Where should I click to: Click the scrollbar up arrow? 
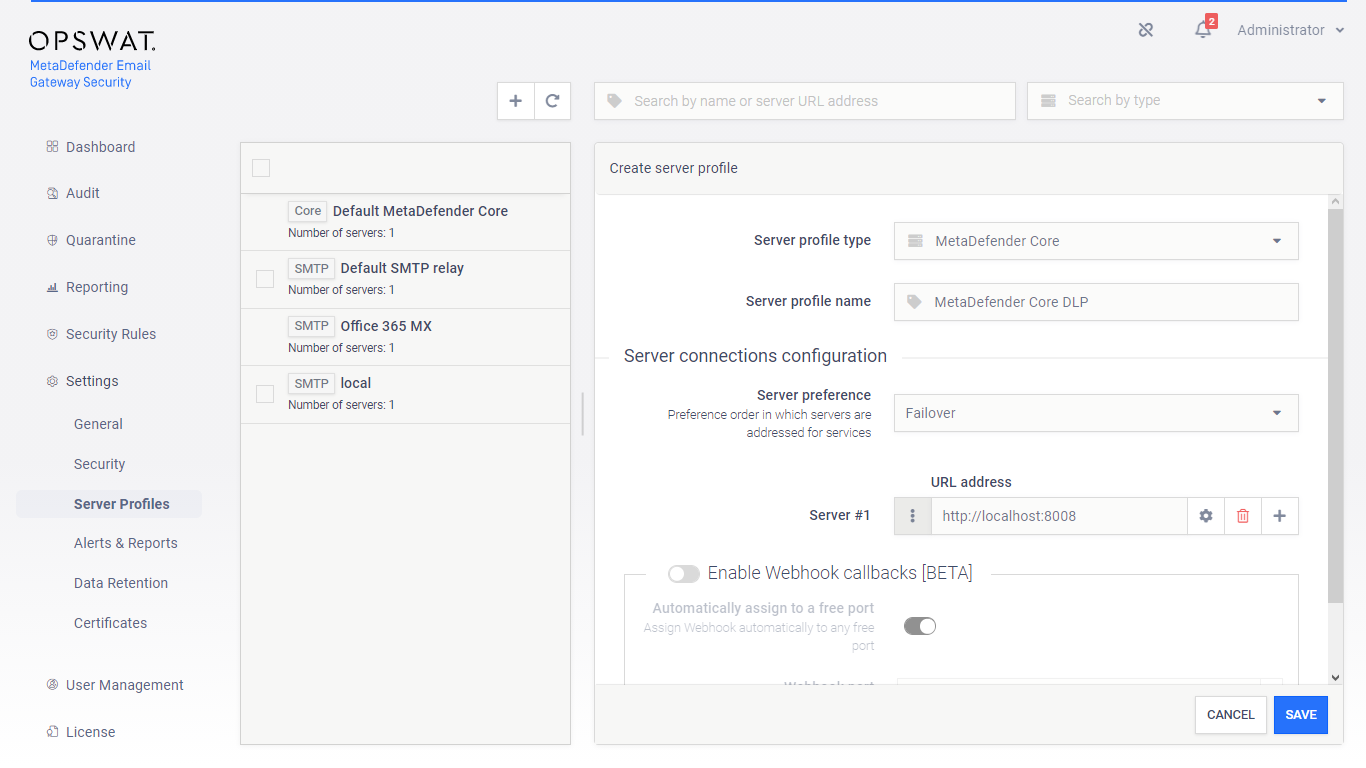[1335, 202]
